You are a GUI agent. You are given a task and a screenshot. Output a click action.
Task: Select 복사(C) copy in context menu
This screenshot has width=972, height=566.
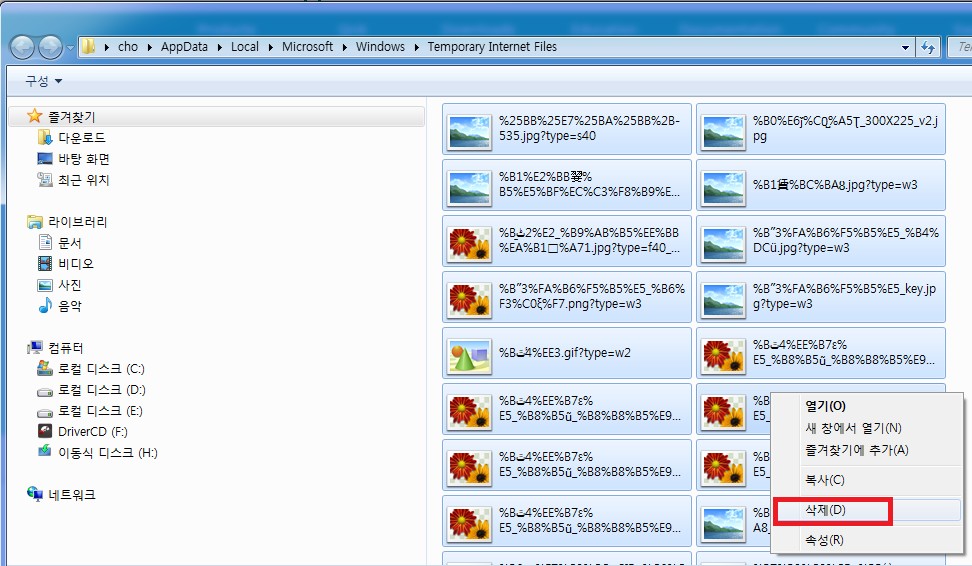tap(825, 480)
